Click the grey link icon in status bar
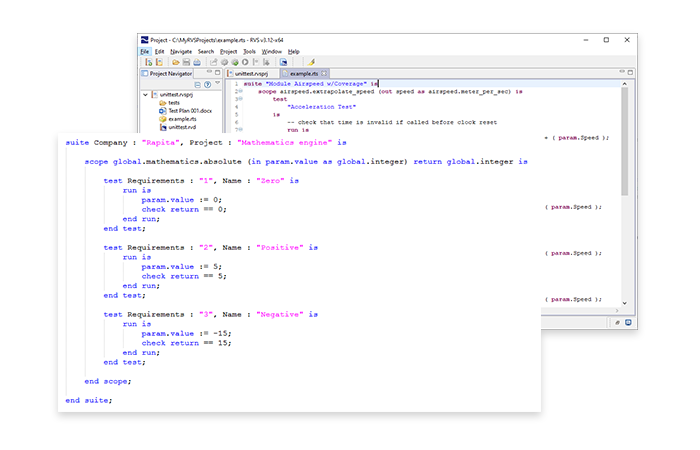 tap(617, 322)
